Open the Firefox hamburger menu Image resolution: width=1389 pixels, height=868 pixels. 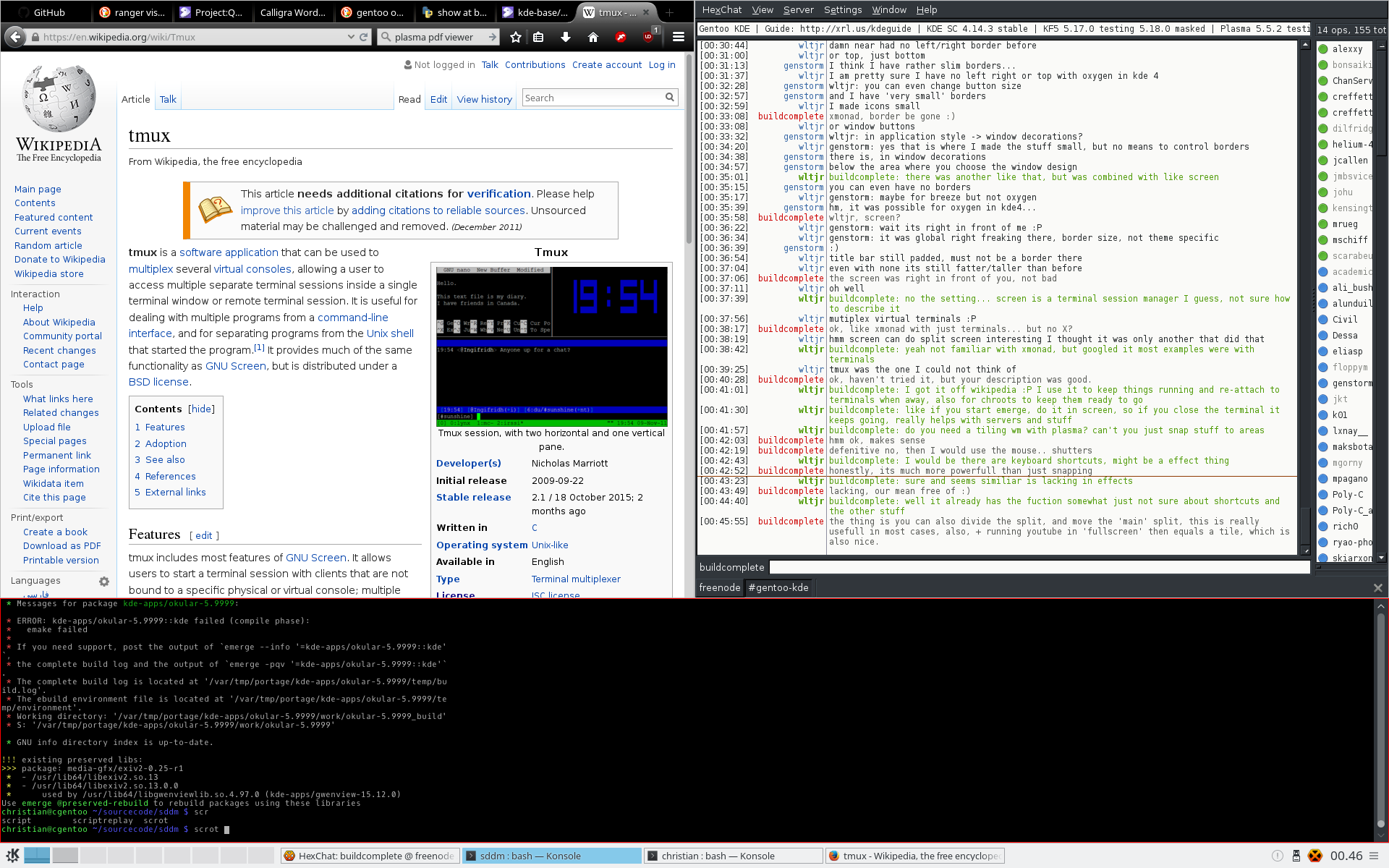pos(679,37)
